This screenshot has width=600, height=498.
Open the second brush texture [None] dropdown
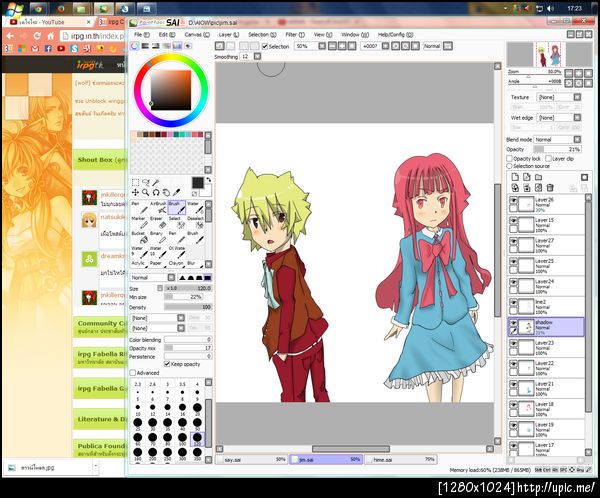click(x=158, y=328)
